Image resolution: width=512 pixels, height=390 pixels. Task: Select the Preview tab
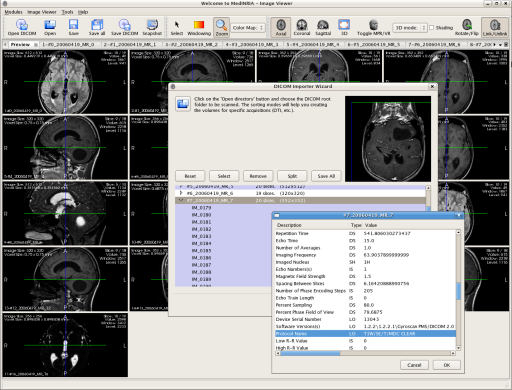click(20, 44)
